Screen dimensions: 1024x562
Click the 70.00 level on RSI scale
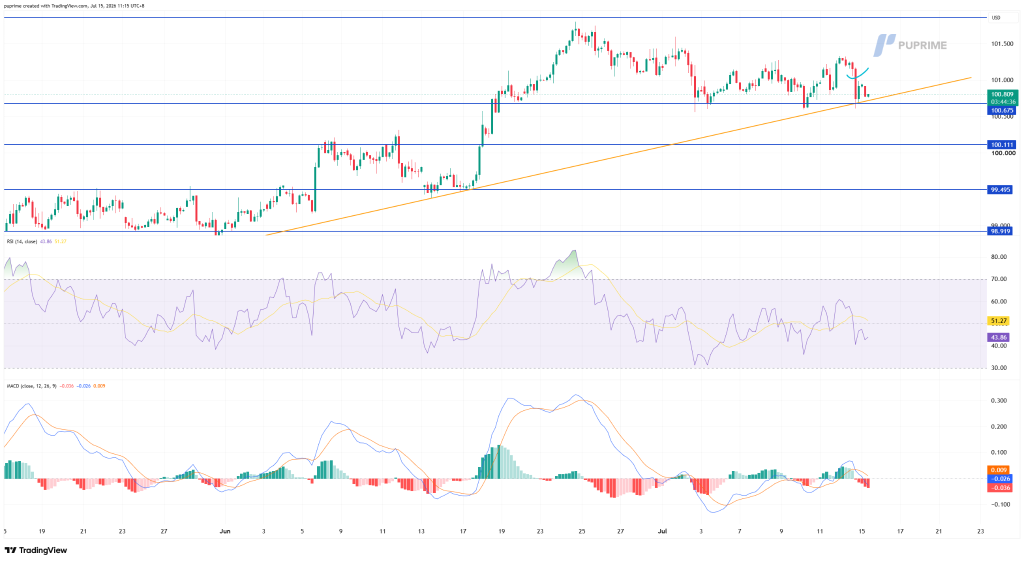999,279
